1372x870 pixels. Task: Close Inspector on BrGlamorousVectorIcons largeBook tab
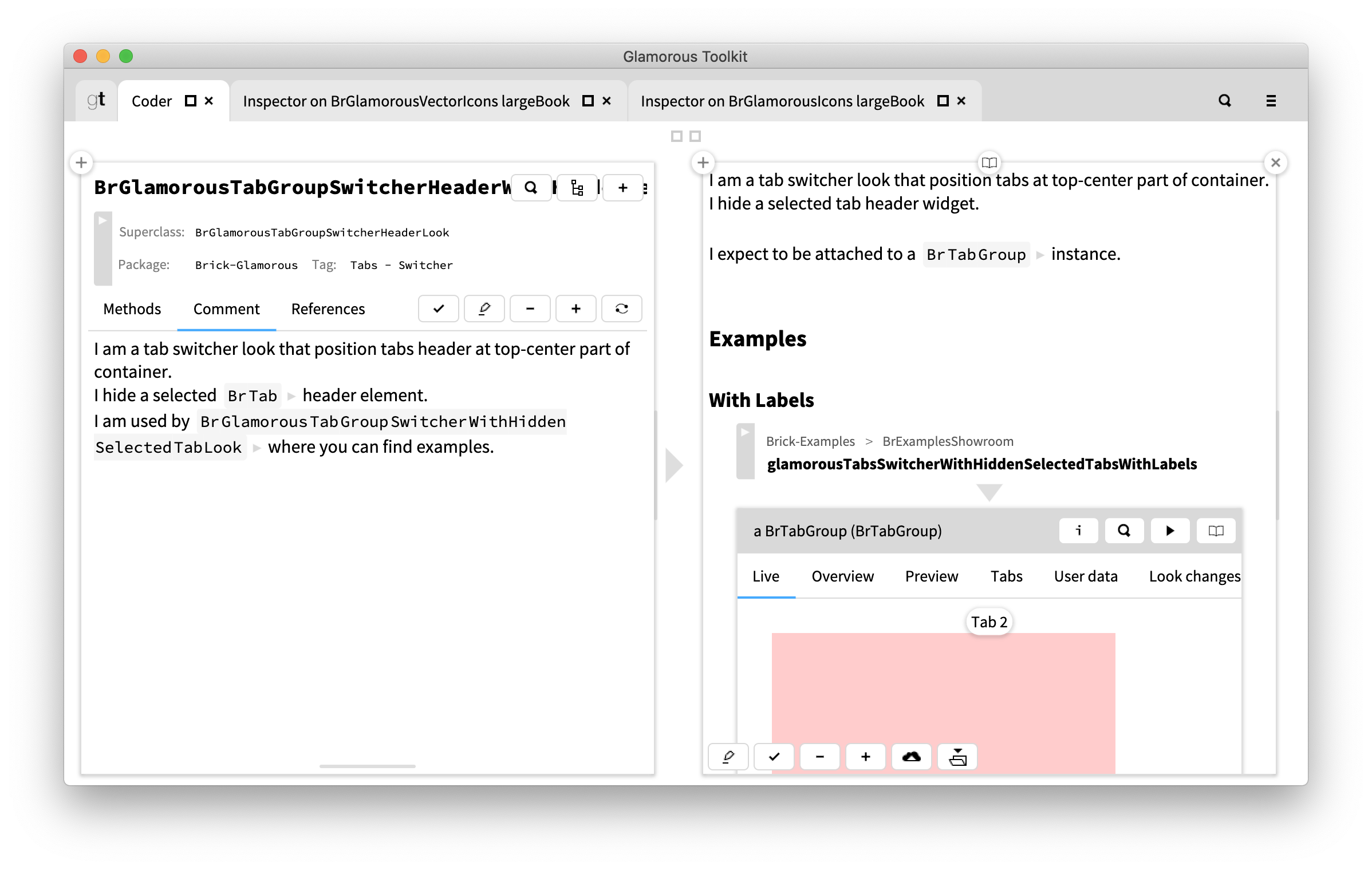click(607, 101)
